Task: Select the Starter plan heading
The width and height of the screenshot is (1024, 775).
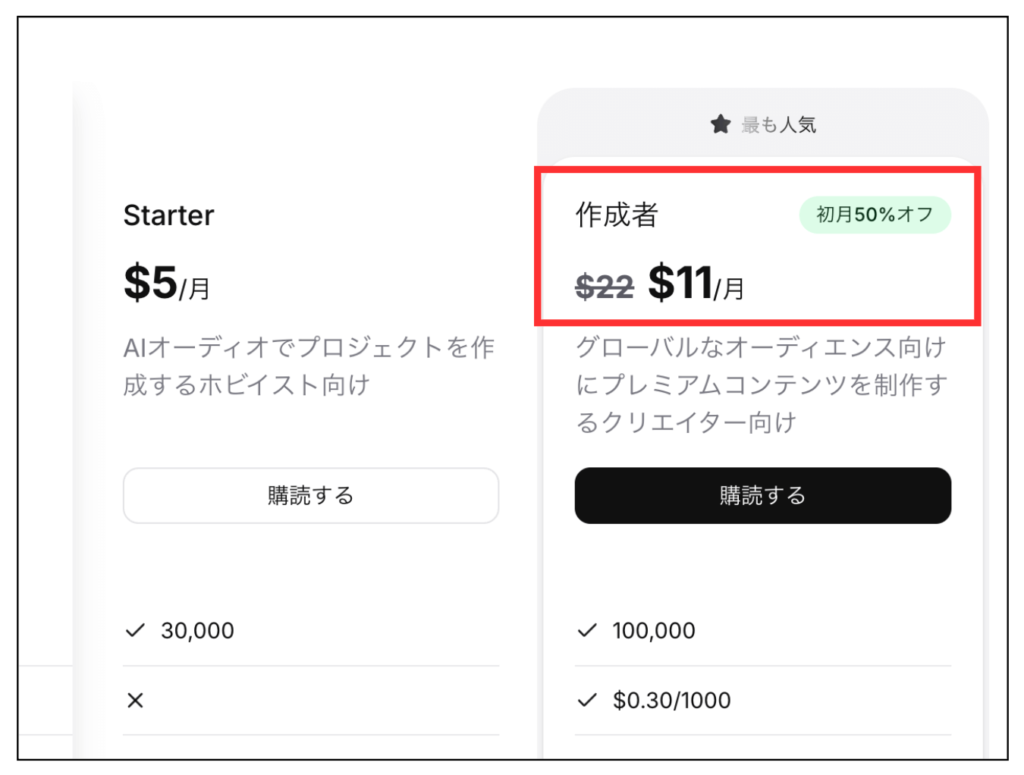Action: (168, 215)
